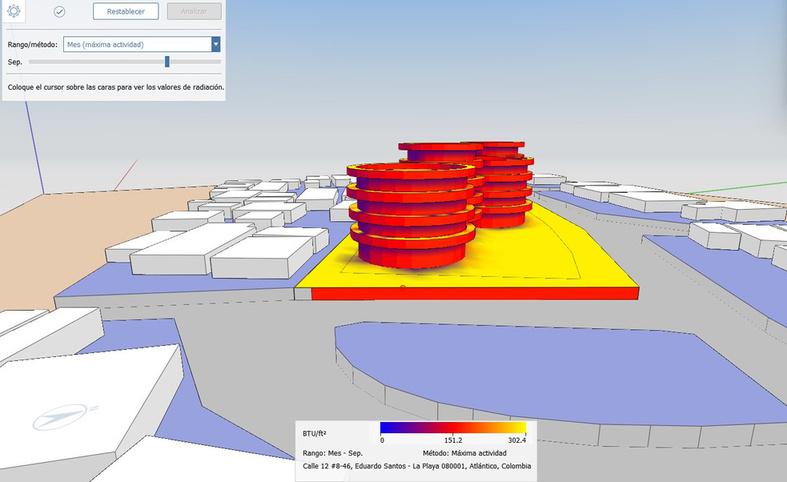This screenshot has width=787, height=482.
Task: Click the radiation color gradient legend bar
Action: 453,428
